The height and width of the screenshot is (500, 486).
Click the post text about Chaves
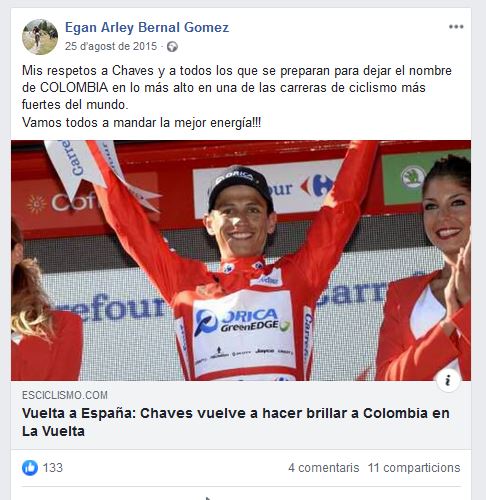tap(237, 96)
